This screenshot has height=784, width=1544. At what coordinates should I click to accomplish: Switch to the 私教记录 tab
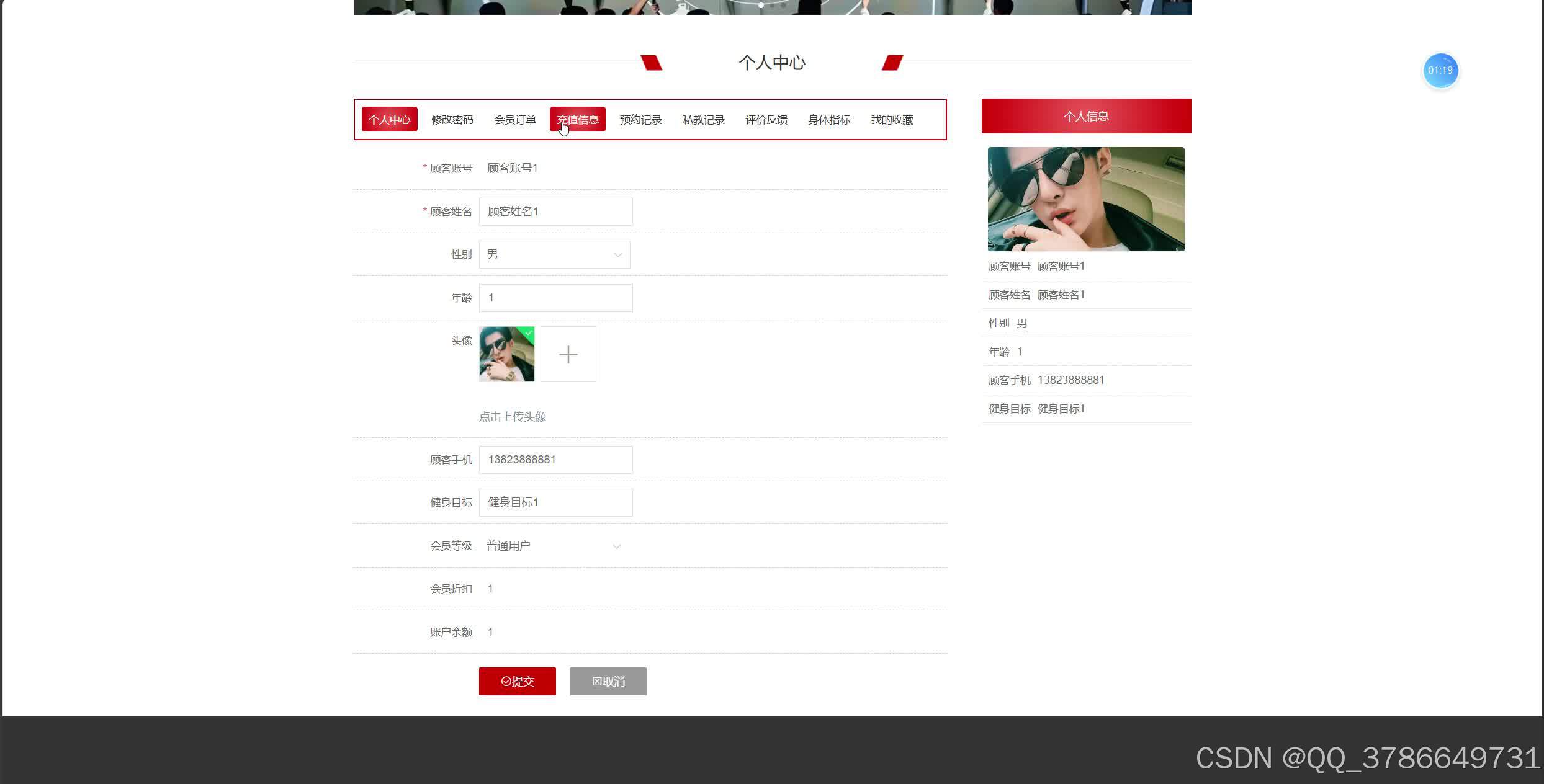coord(703,119)
